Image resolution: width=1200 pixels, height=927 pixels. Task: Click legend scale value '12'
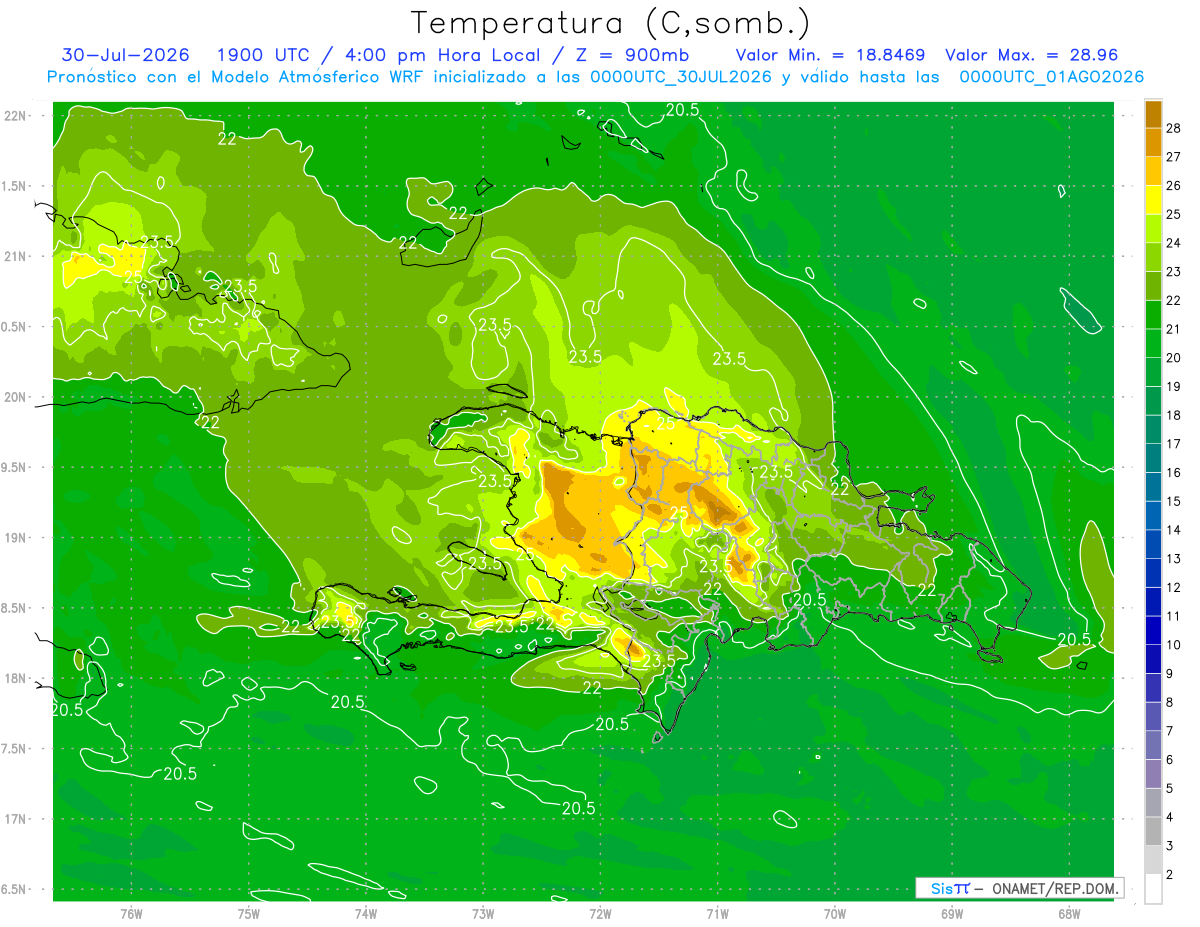[x=1174, y=588]
